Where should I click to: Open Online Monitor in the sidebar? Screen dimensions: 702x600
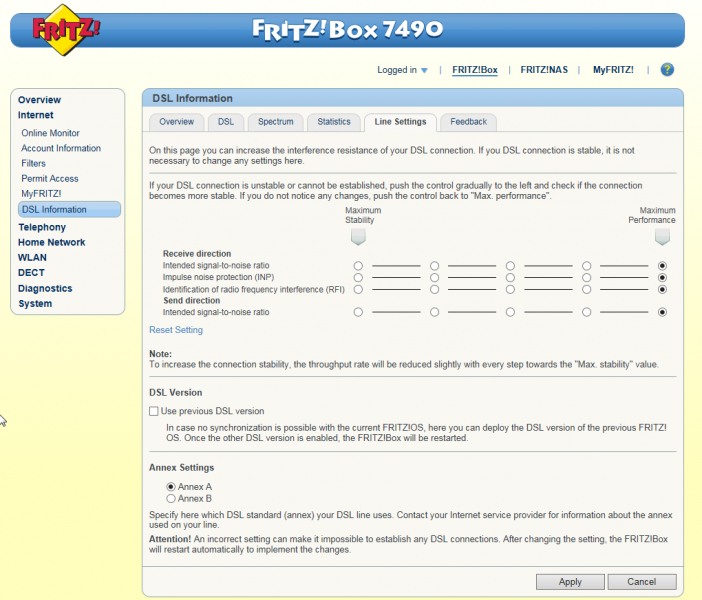50,133
